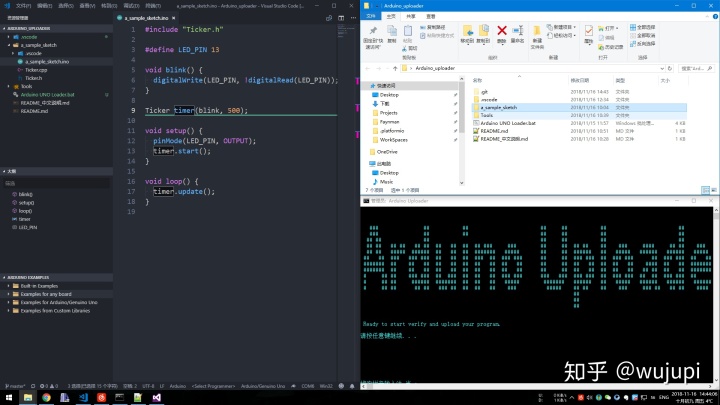
Task: Click Select Programmer in status bar
Action: coord(213,386)
